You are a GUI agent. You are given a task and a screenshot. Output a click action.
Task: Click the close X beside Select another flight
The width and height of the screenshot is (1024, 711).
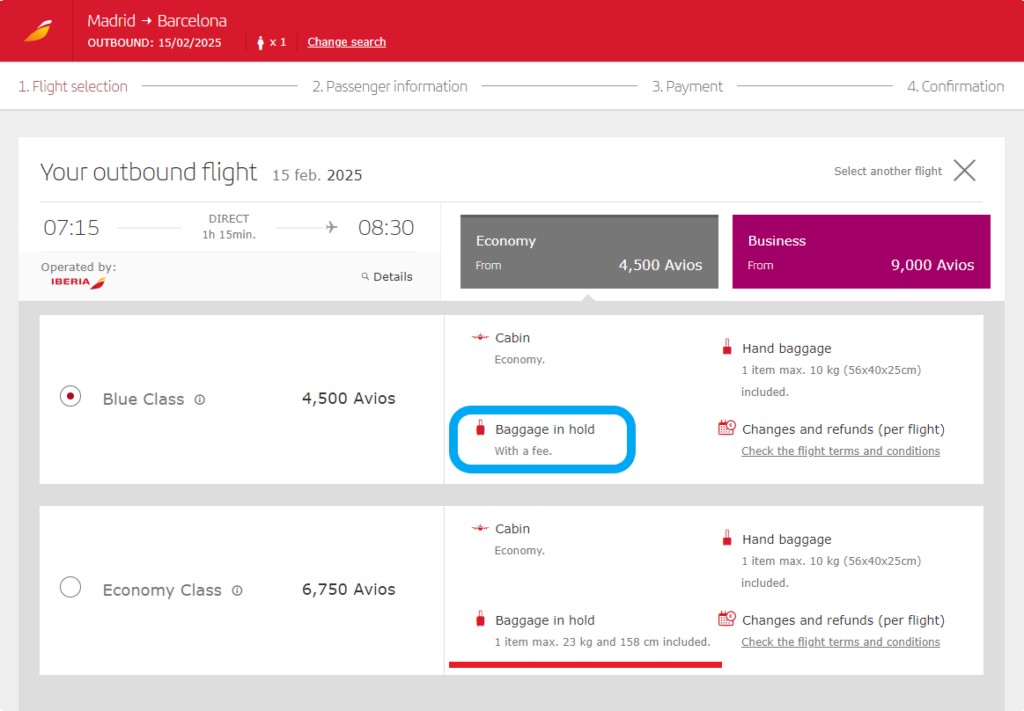[x=964, y=171]
